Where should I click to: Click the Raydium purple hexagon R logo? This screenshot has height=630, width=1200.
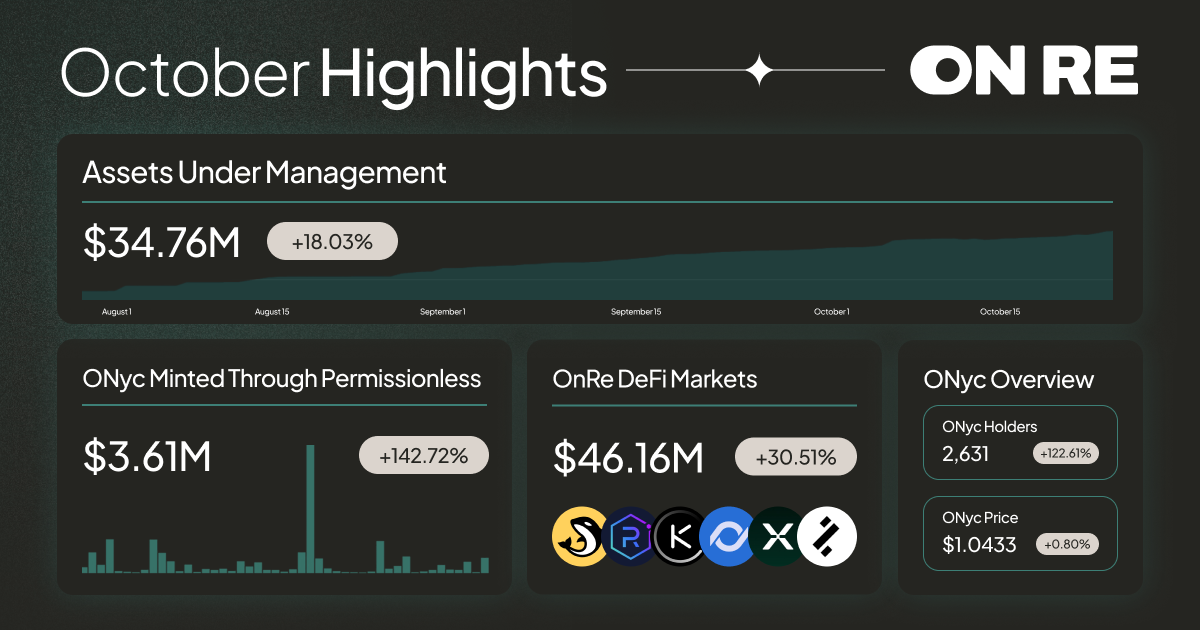[630, 538]
